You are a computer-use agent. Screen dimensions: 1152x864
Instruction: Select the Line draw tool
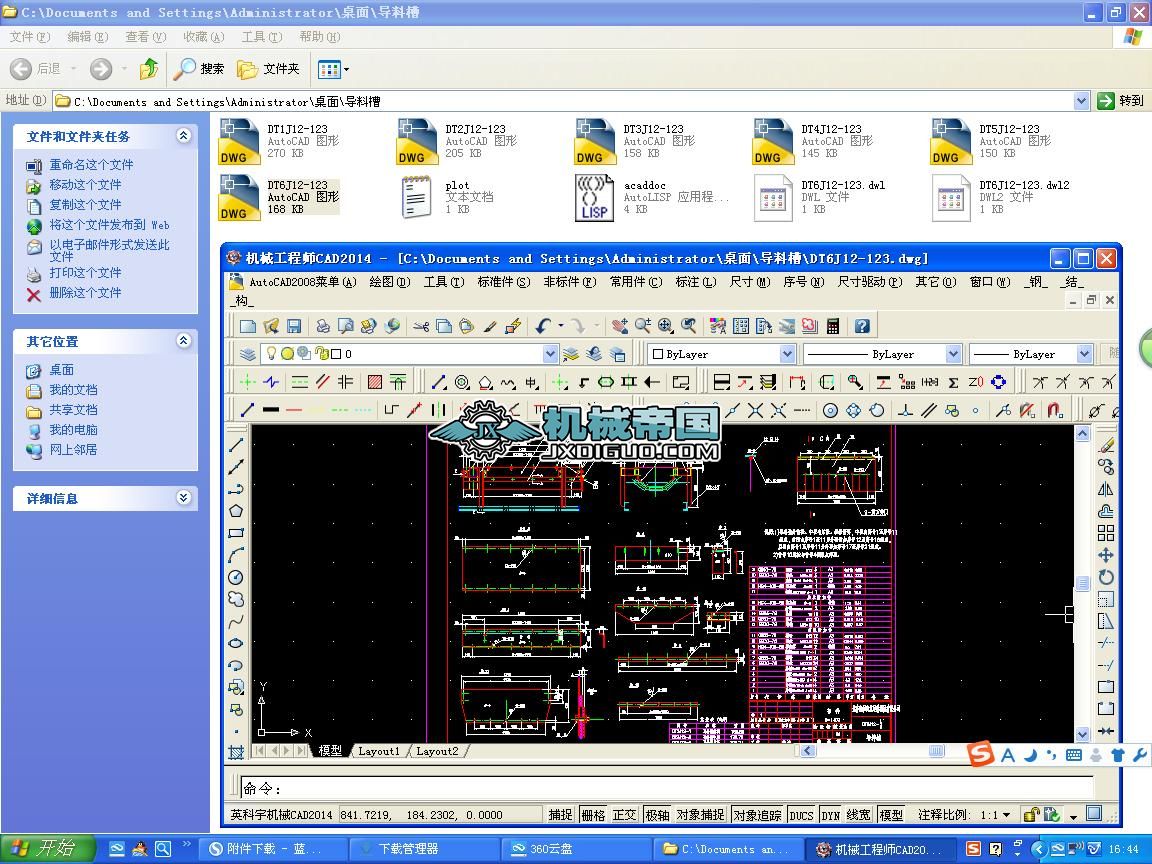point(236,445)
